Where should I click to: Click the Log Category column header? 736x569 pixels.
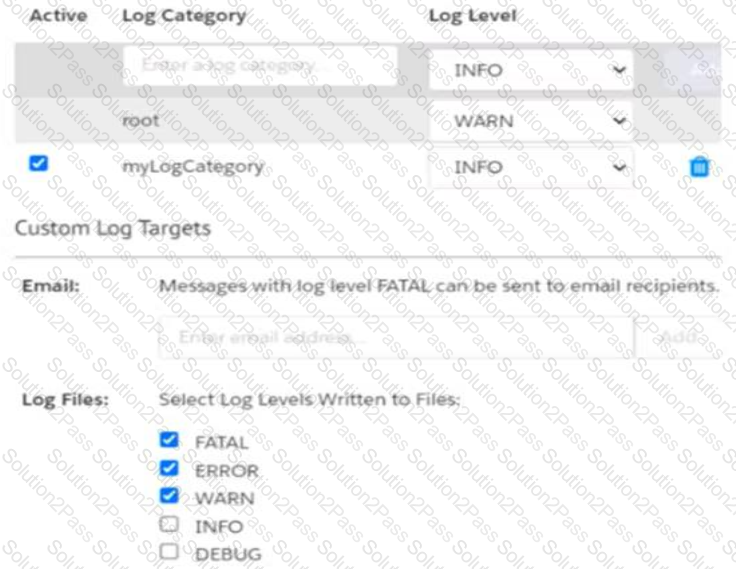[x=184, y=16]
